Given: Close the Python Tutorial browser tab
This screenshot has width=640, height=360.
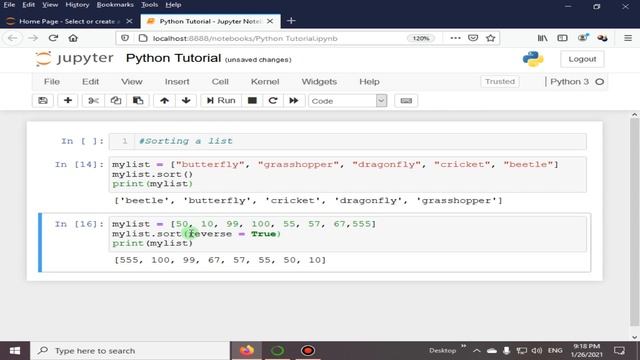Looking at the screenshot, I should pyautogui.click(x=270, y=21).
